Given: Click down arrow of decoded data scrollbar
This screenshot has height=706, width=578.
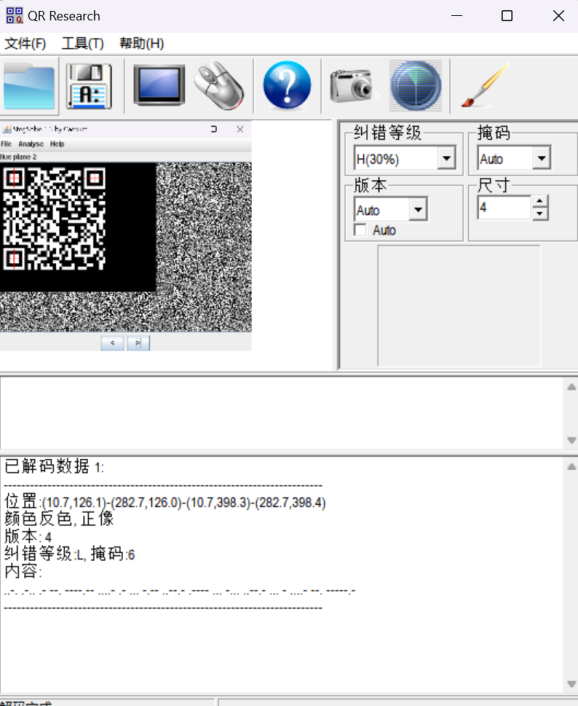Looking at the screenshot, I should click(x=572, y=683).
